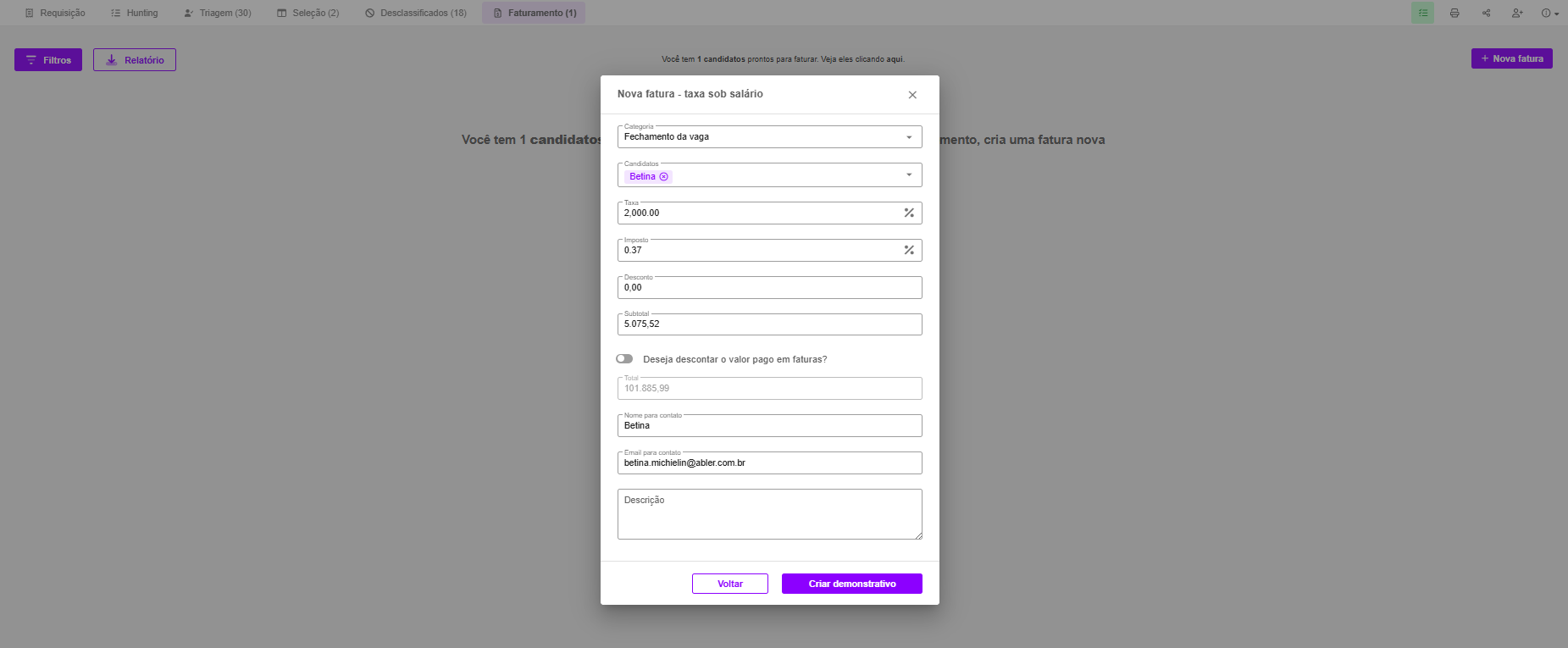The image size is (1568, 648).
Task: Click the printer icon in top bar
Action: pos(1454,13)
